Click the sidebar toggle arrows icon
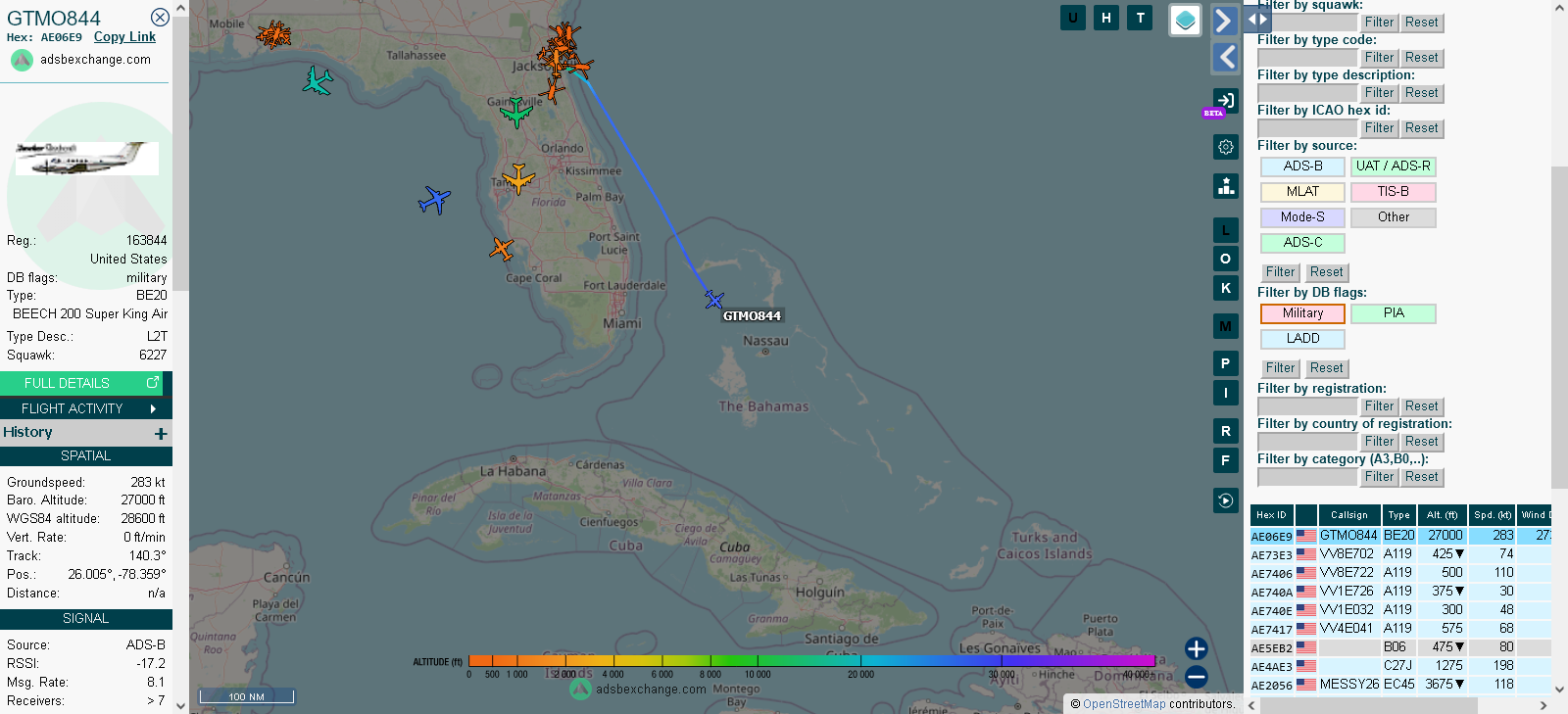The image size is (1568, 714). (1258, 19)
